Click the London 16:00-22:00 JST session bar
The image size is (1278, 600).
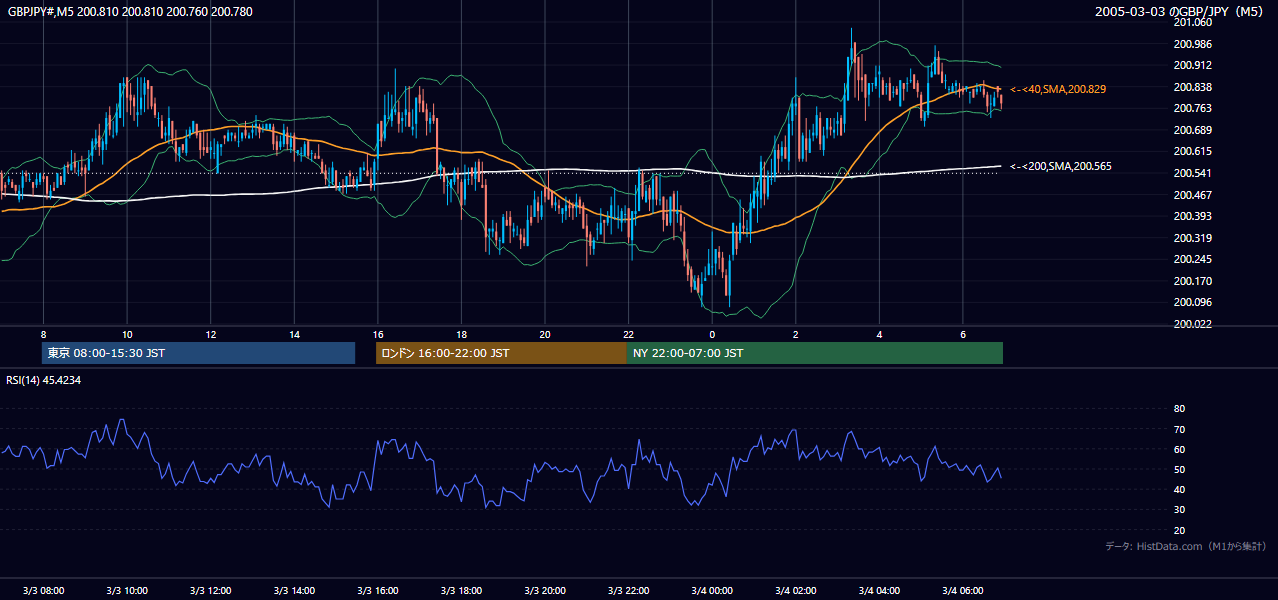coord(501,353)
